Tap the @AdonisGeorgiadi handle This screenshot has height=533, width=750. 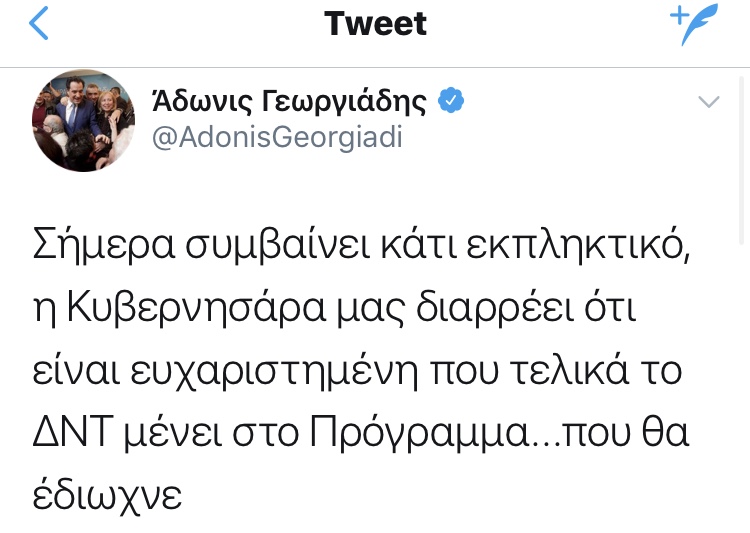(x=277, y=137)
